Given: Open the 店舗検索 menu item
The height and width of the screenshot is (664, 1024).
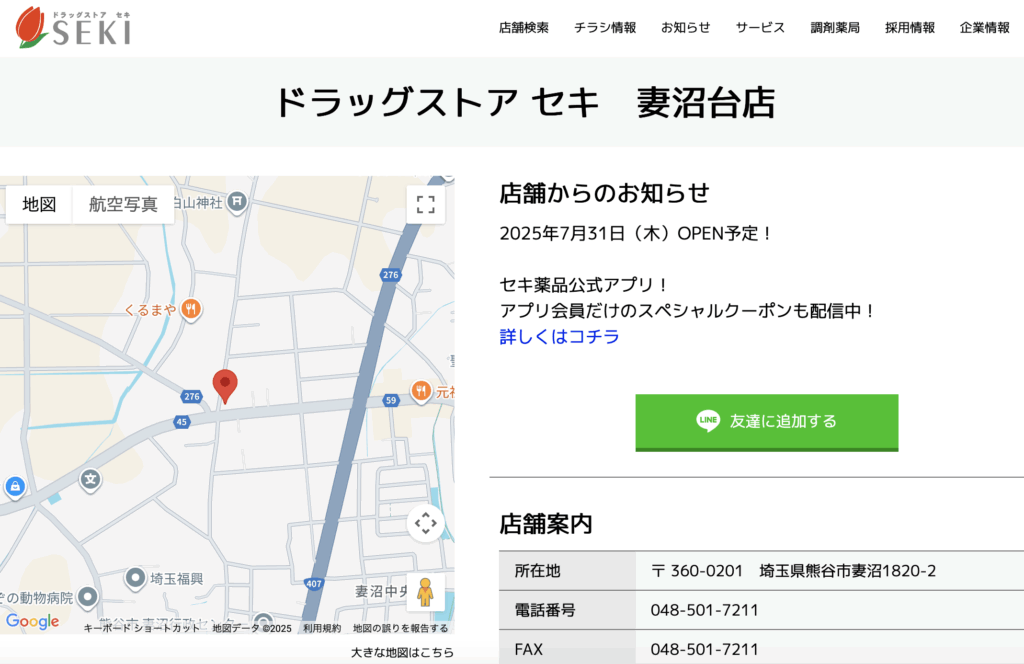Looking at the screenshot, I should click(x=524, y=28).
